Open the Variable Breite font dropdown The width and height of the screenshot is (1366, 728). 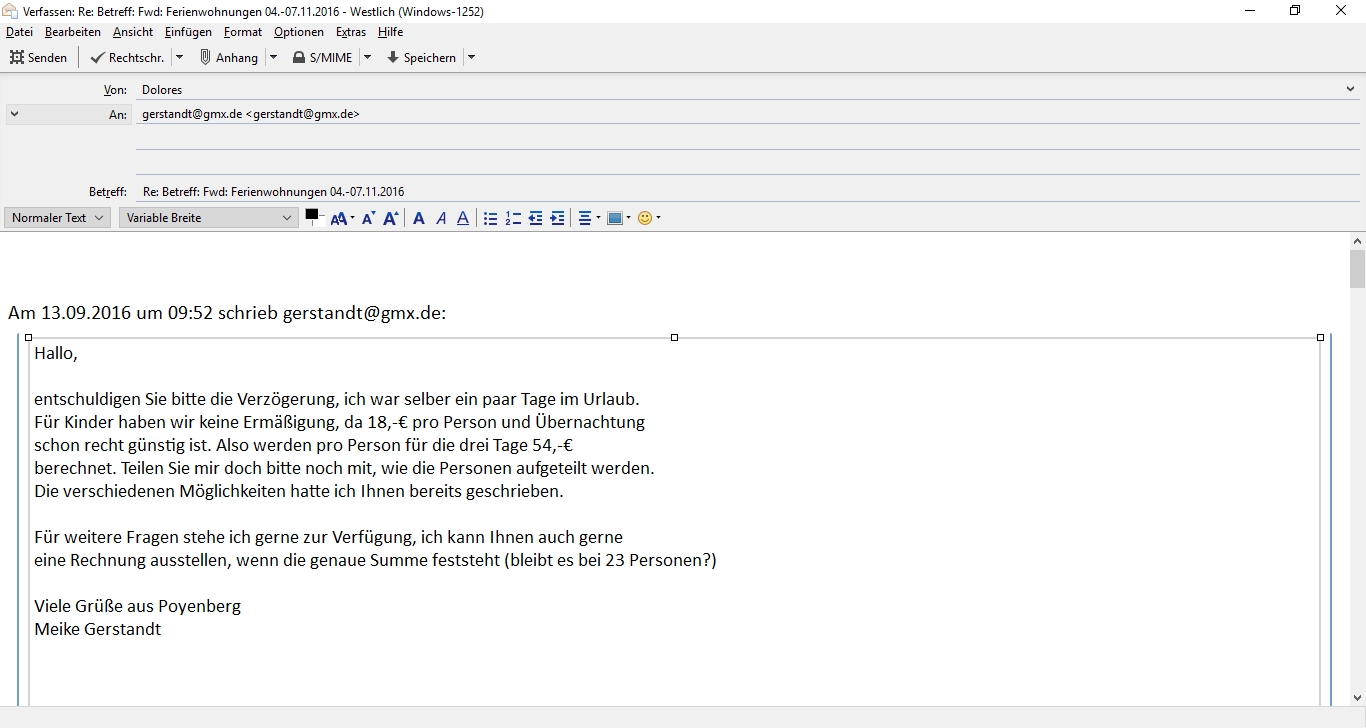208,218
